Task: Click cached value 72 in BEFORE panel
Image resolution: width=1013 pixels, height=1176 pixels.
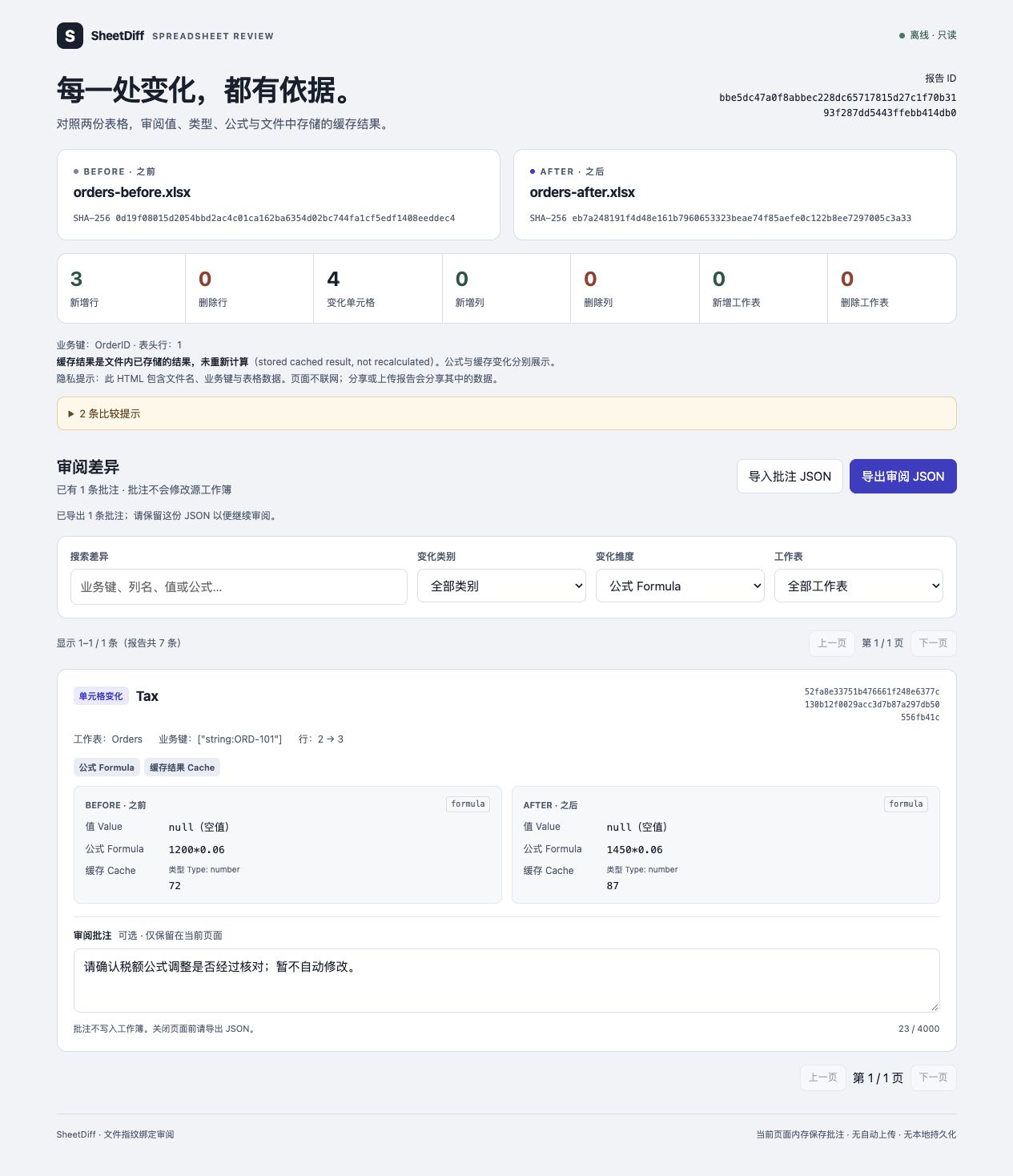Action: (175, 886)
